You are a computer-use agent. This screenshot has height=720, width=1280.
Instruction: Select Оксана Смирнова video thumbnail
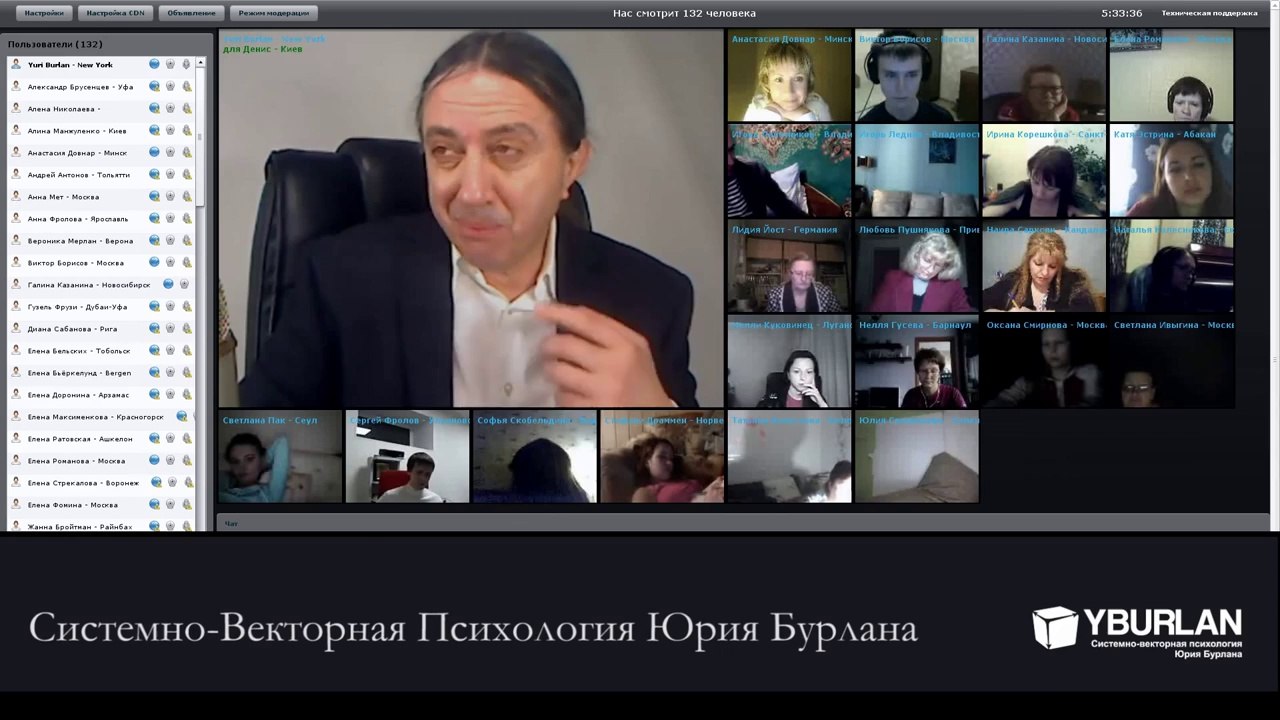(x=1044, y=361)
